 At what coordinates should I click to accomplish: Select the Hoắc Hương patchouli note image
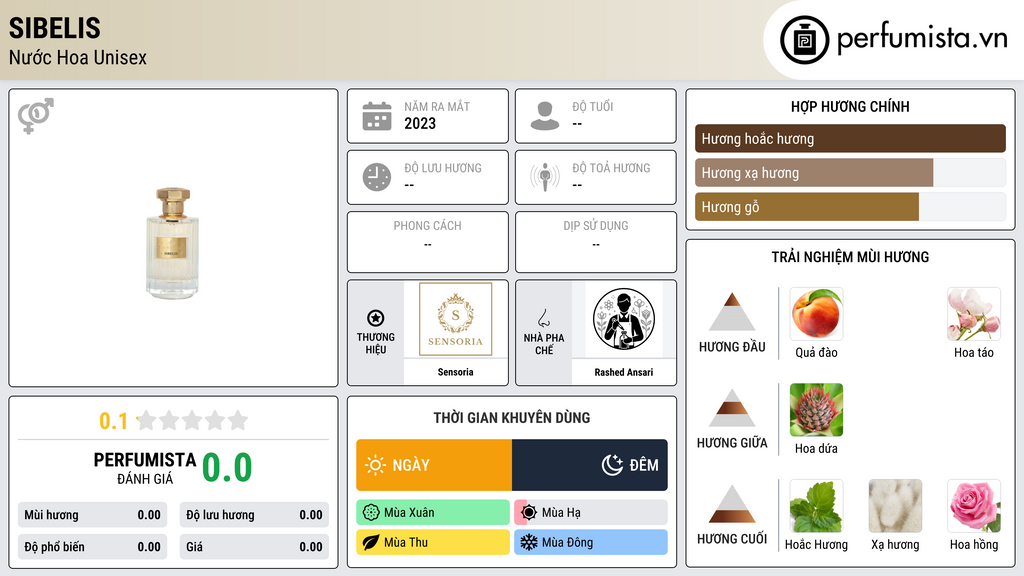[x=816, y=506]
